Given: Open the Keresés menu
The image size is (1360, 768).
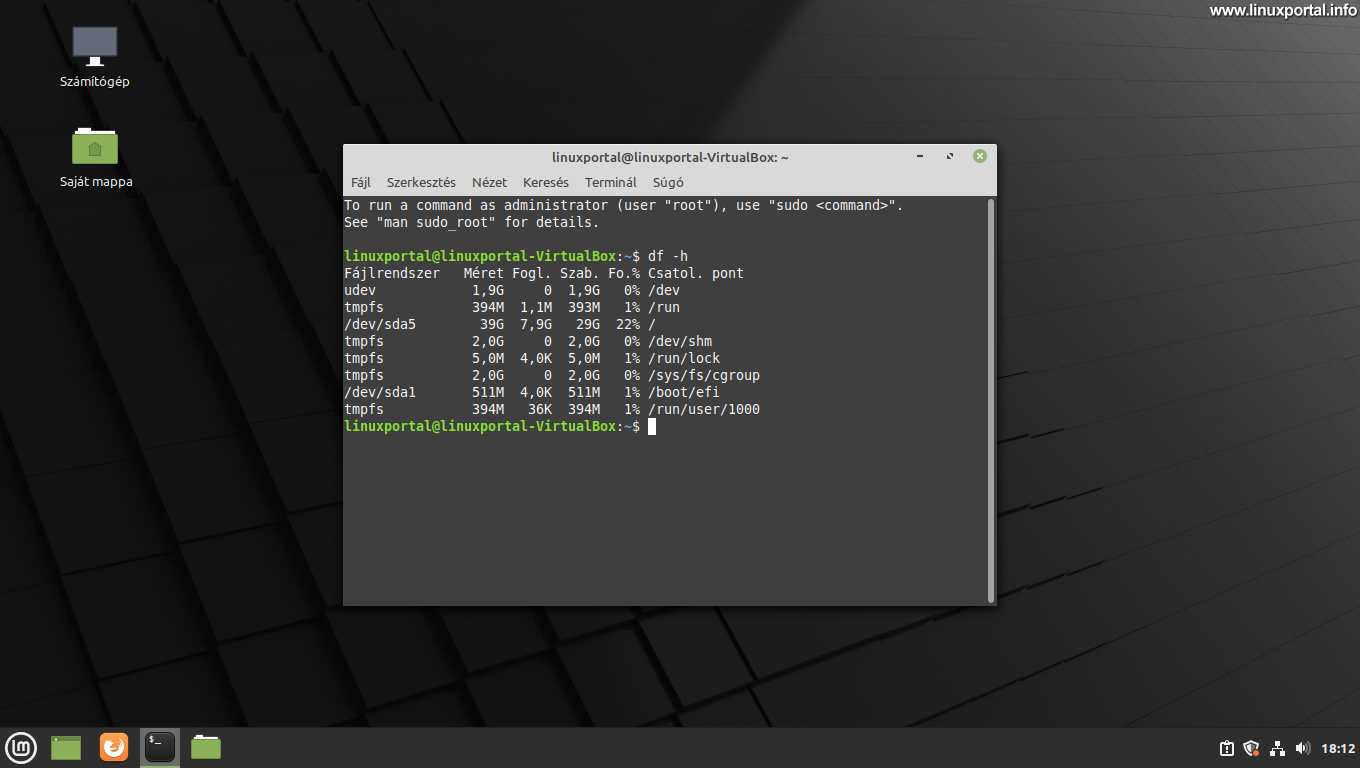Looking at the screenshot, I should click(x=545, y=182).
